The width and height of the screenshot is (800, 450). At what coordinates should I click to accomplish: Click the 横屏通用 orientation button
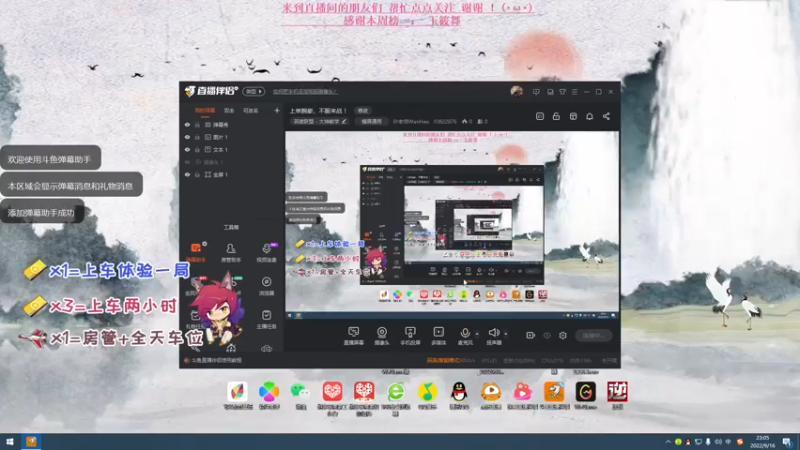pyautogui.click(x=371, y=121)
